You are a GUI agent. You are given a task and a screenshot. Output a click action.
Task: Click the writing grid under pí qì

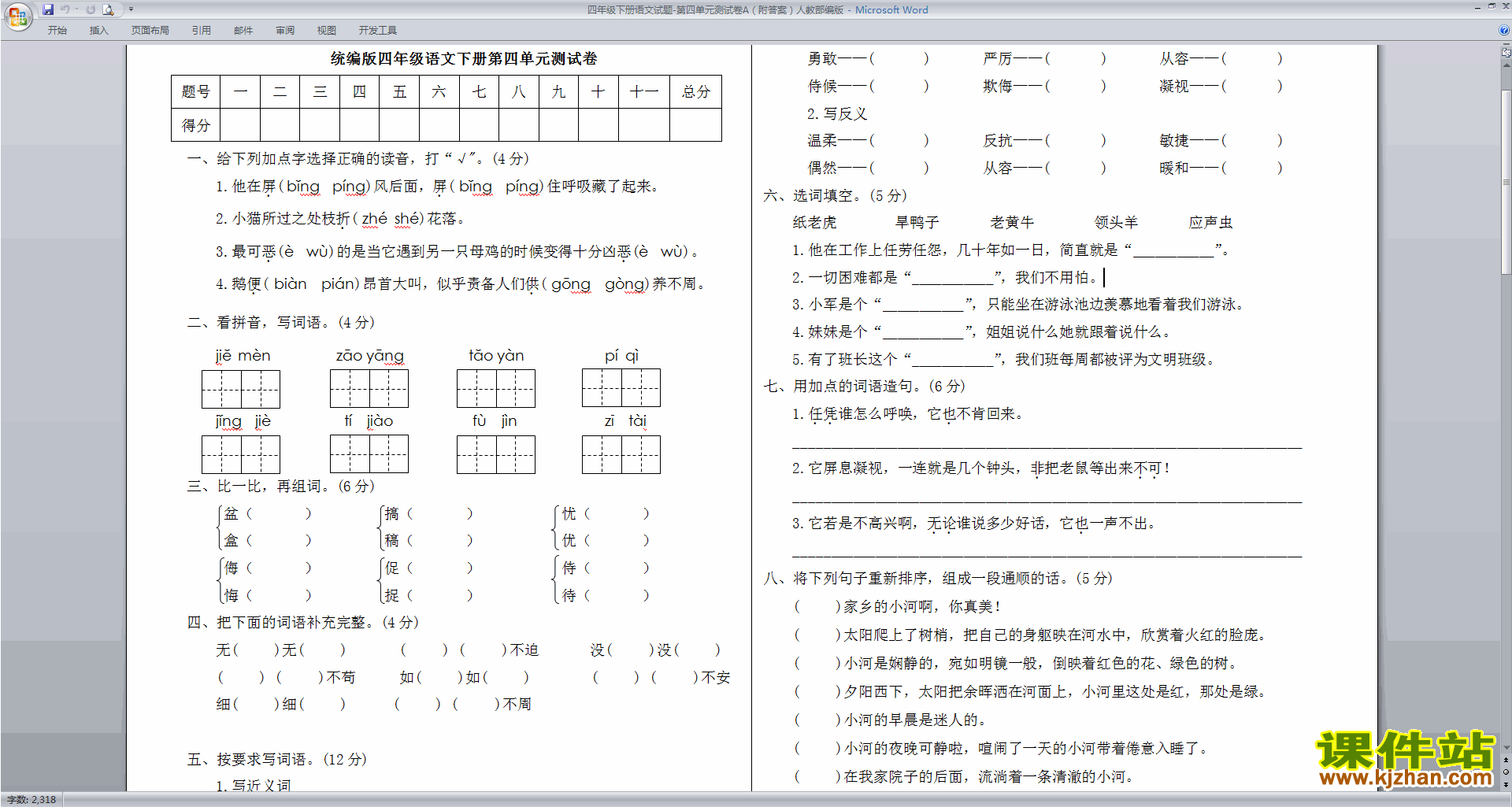click(x=621, y=388)
